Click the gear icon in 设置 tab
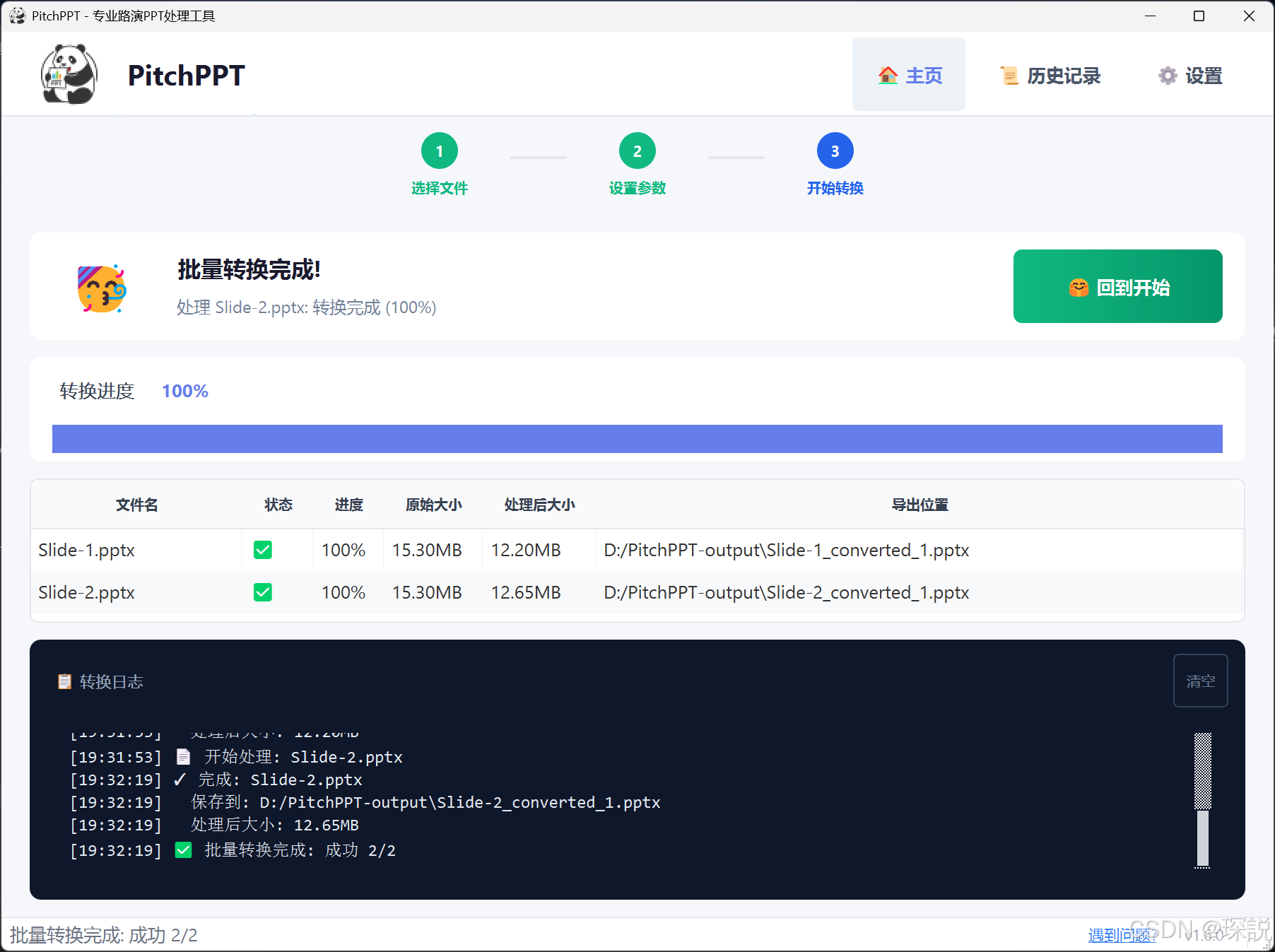The height and width of the screenshot is (952, 1275). [x=1168, y=75]
